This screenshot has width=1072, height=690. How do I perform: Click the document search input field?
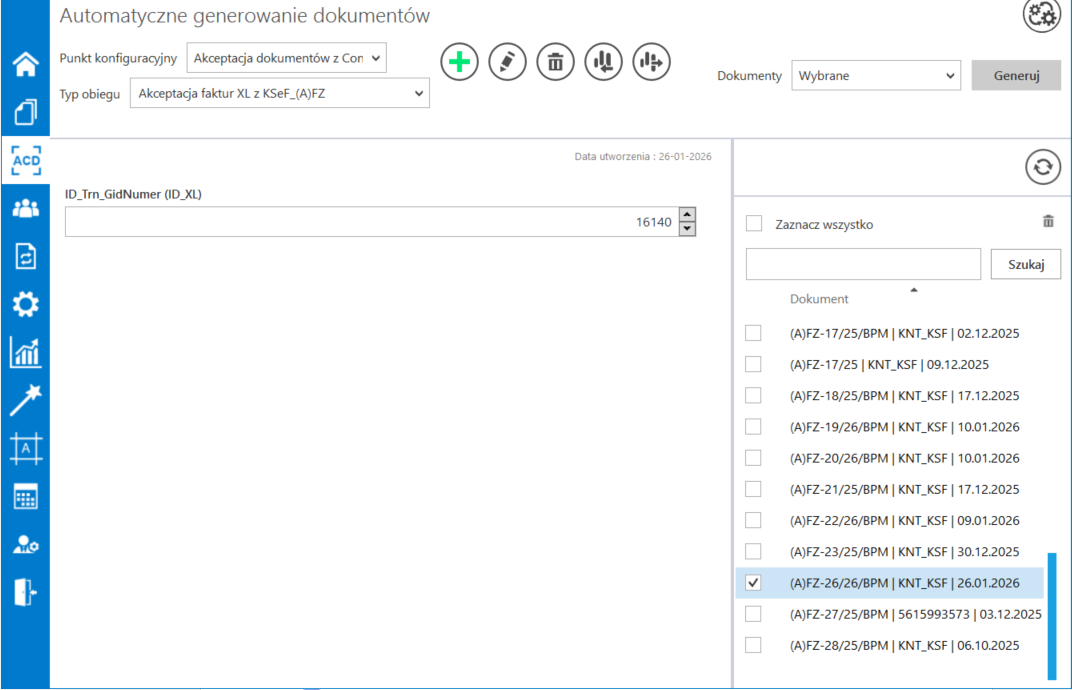tap(863, 264)
